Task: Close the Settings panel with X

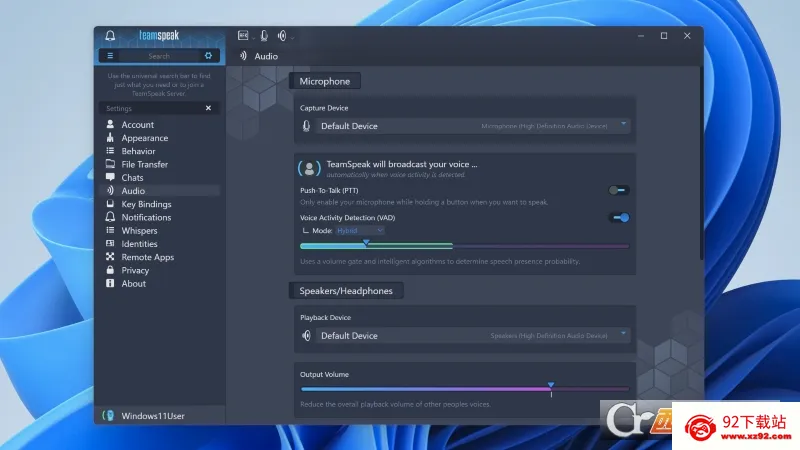Action: [208, 108]
